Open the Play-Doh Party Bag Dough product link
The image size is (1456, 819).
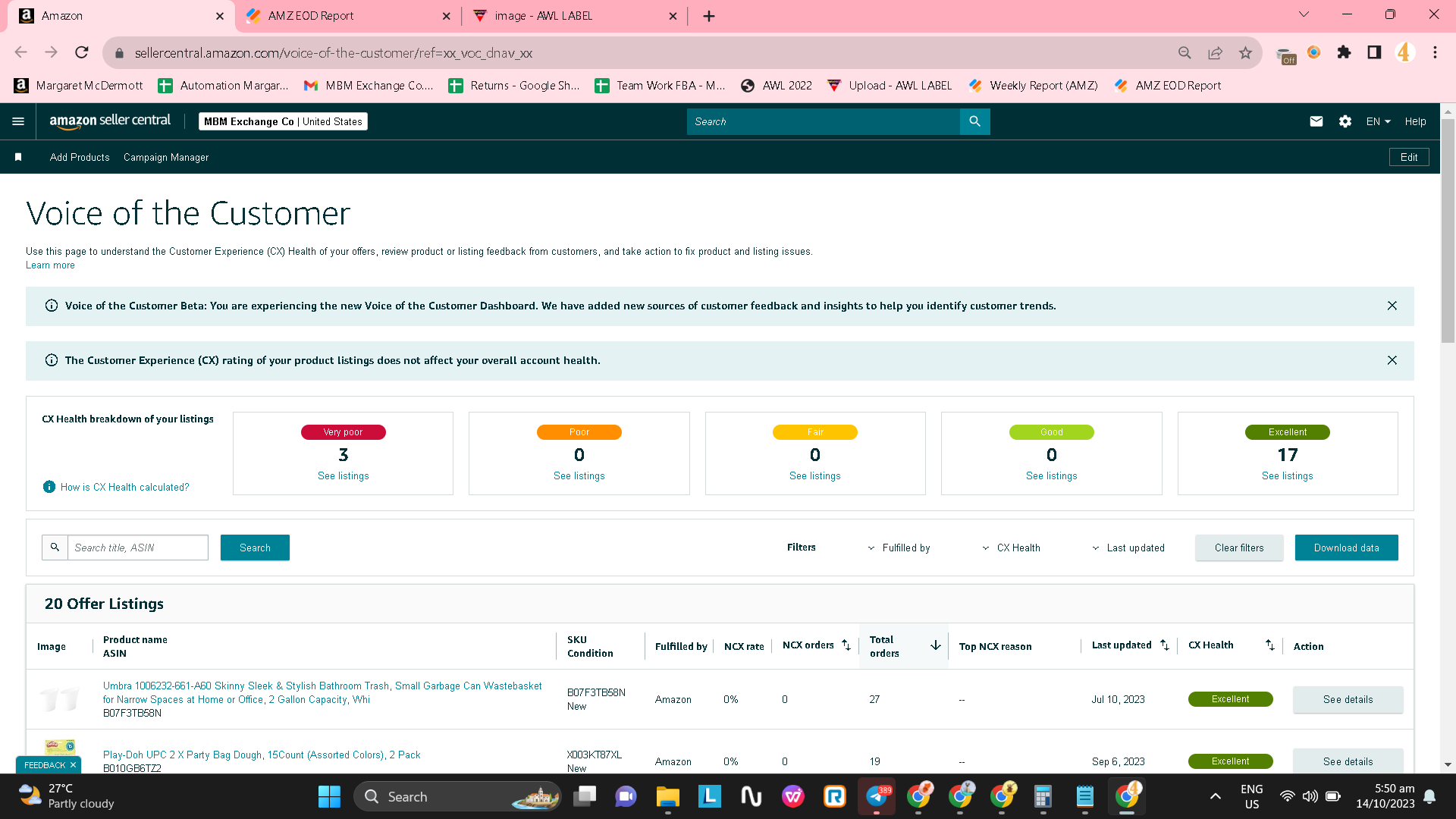click(262, 755)
